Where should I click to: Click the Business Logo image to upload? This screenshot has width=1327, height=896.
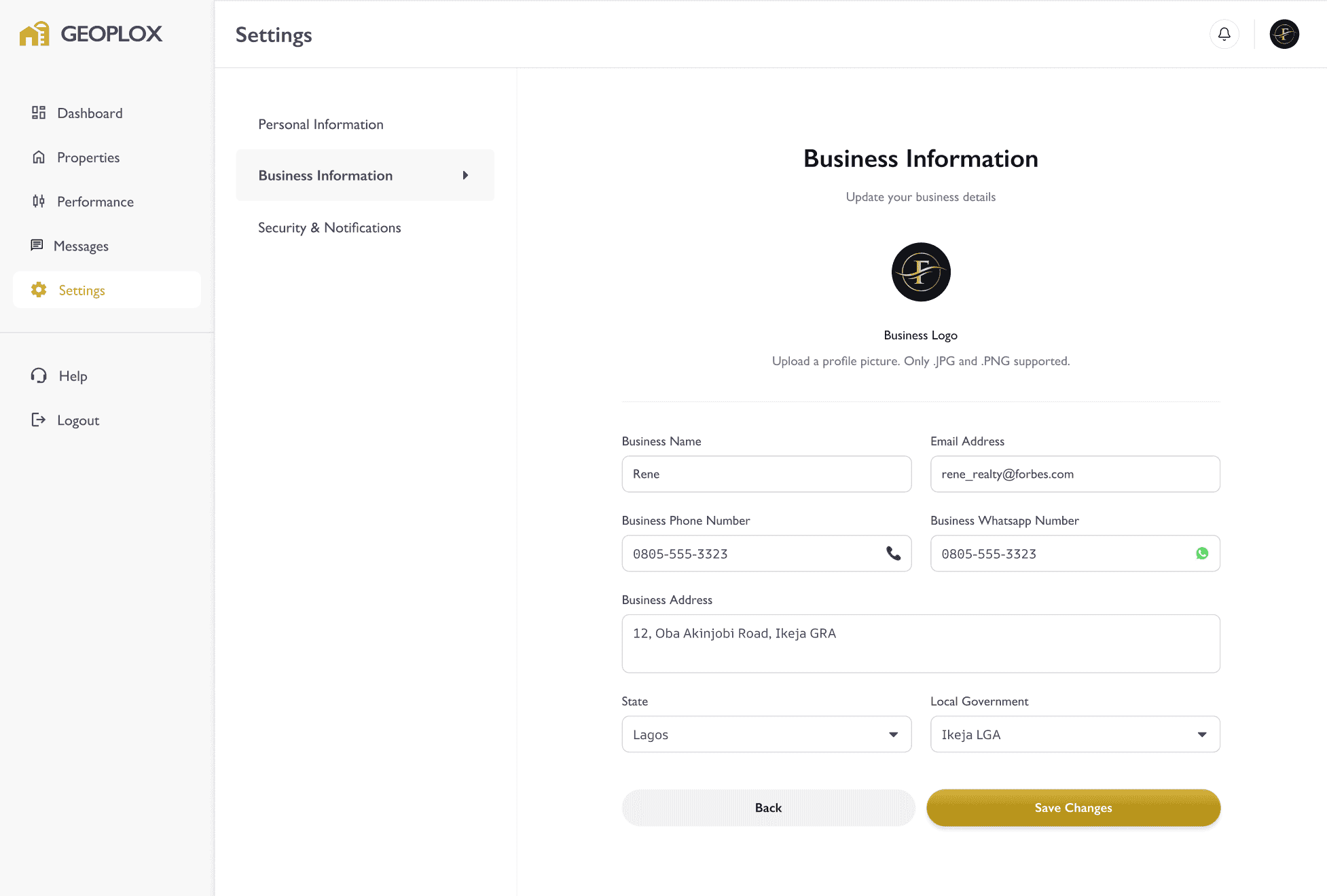point(921,272)
